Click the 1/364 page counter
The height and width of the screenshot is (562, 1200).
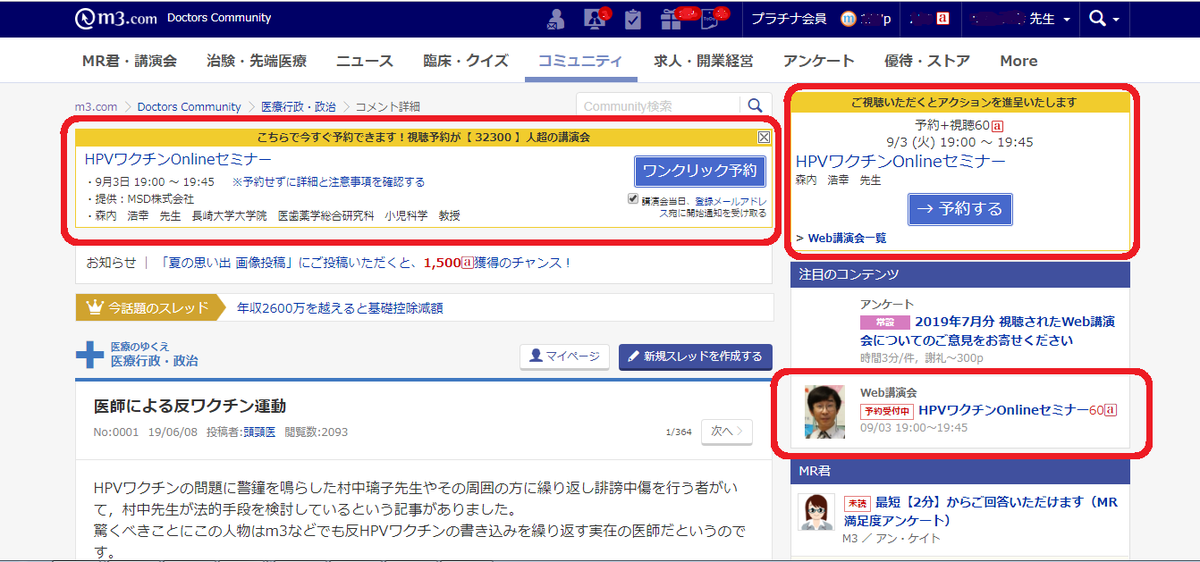[679, 433]
